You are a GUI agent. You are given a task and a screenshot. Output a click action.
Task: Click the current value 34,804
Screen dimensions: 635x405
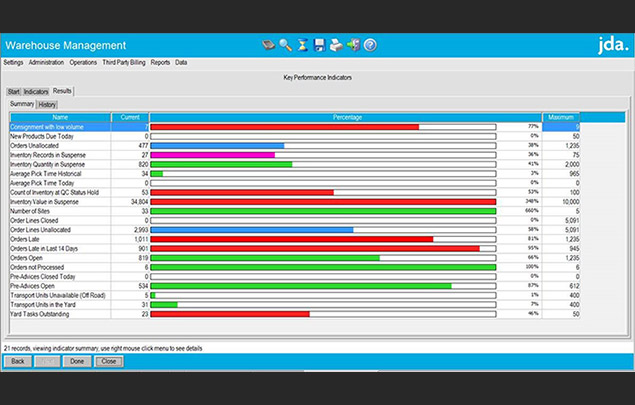click(140, 202)
